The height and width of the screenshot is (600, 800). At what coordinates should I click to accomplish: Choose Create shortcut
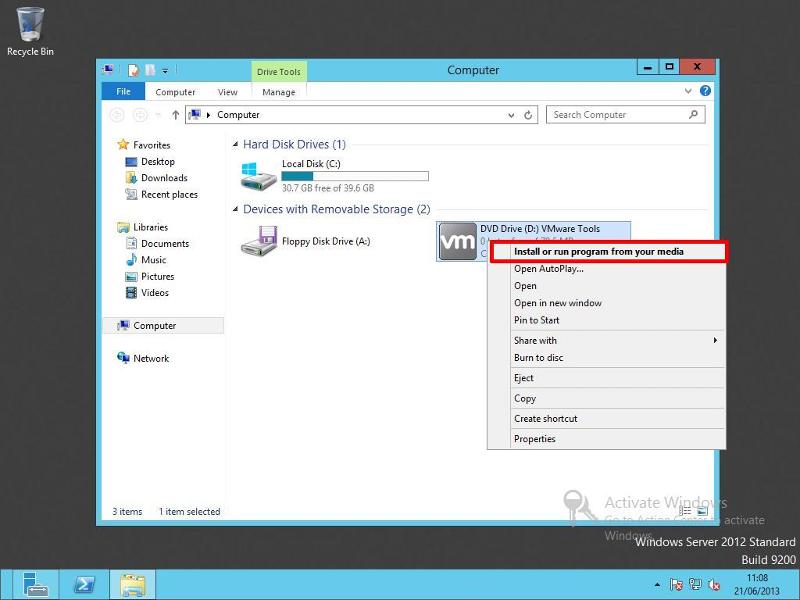click(x=607, y=419)
